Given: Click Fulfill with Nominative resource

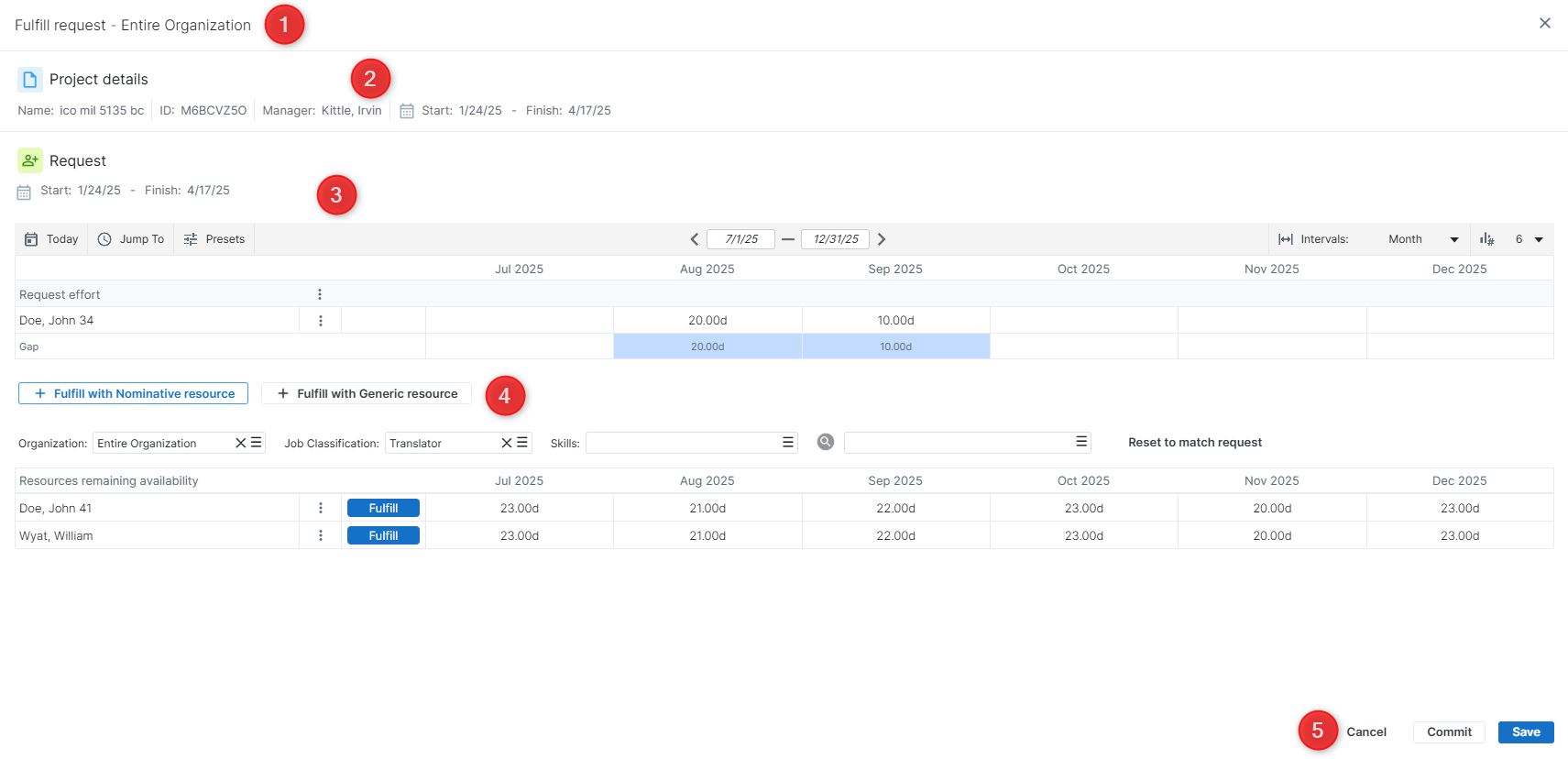Looking at the screenshot, I should pyautogui.click(x=134, y=393).
